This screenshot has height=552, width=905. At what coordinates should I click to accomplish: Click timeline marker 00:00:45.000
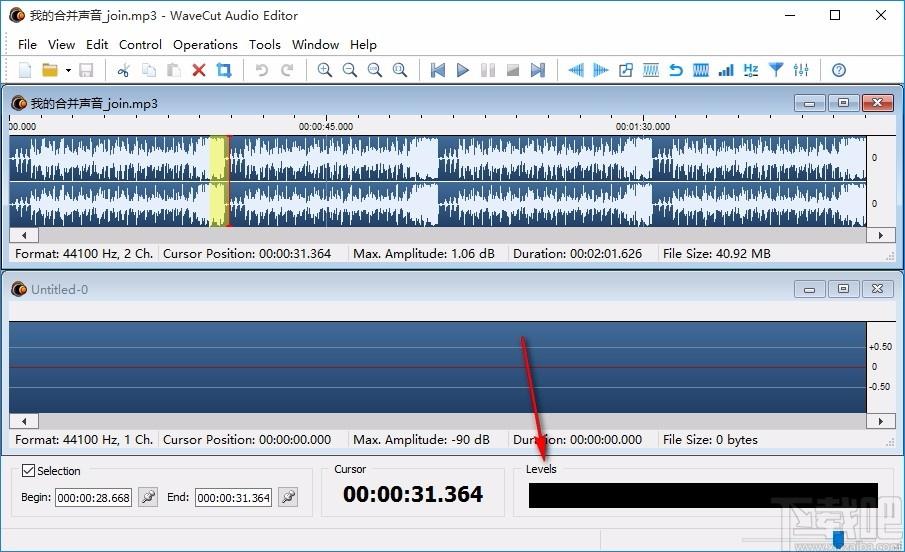coord(326,126)
